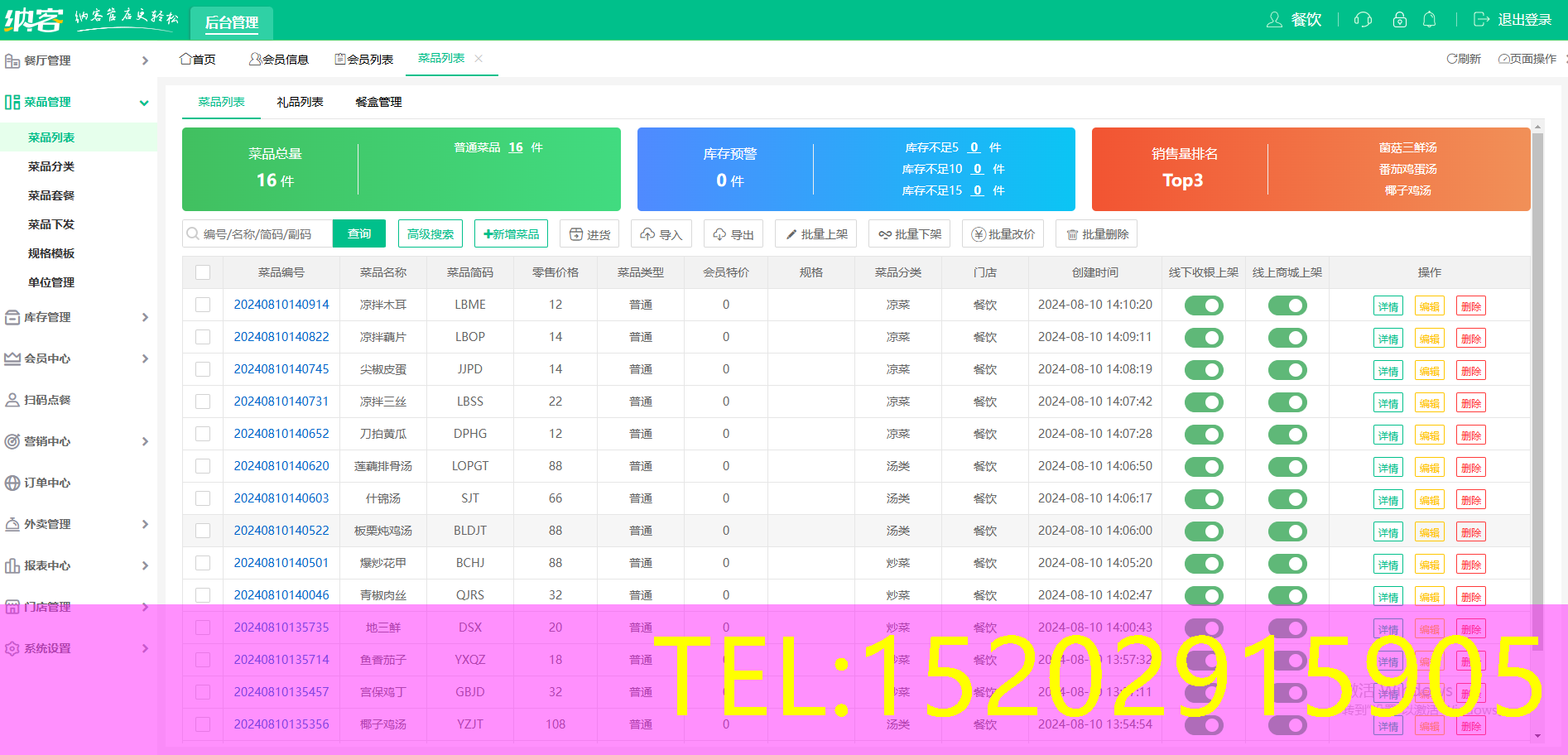Open the notification bell icon
Viewport: 1568px width, 755px height.
pyautogui.click(x=1430, y=19)
